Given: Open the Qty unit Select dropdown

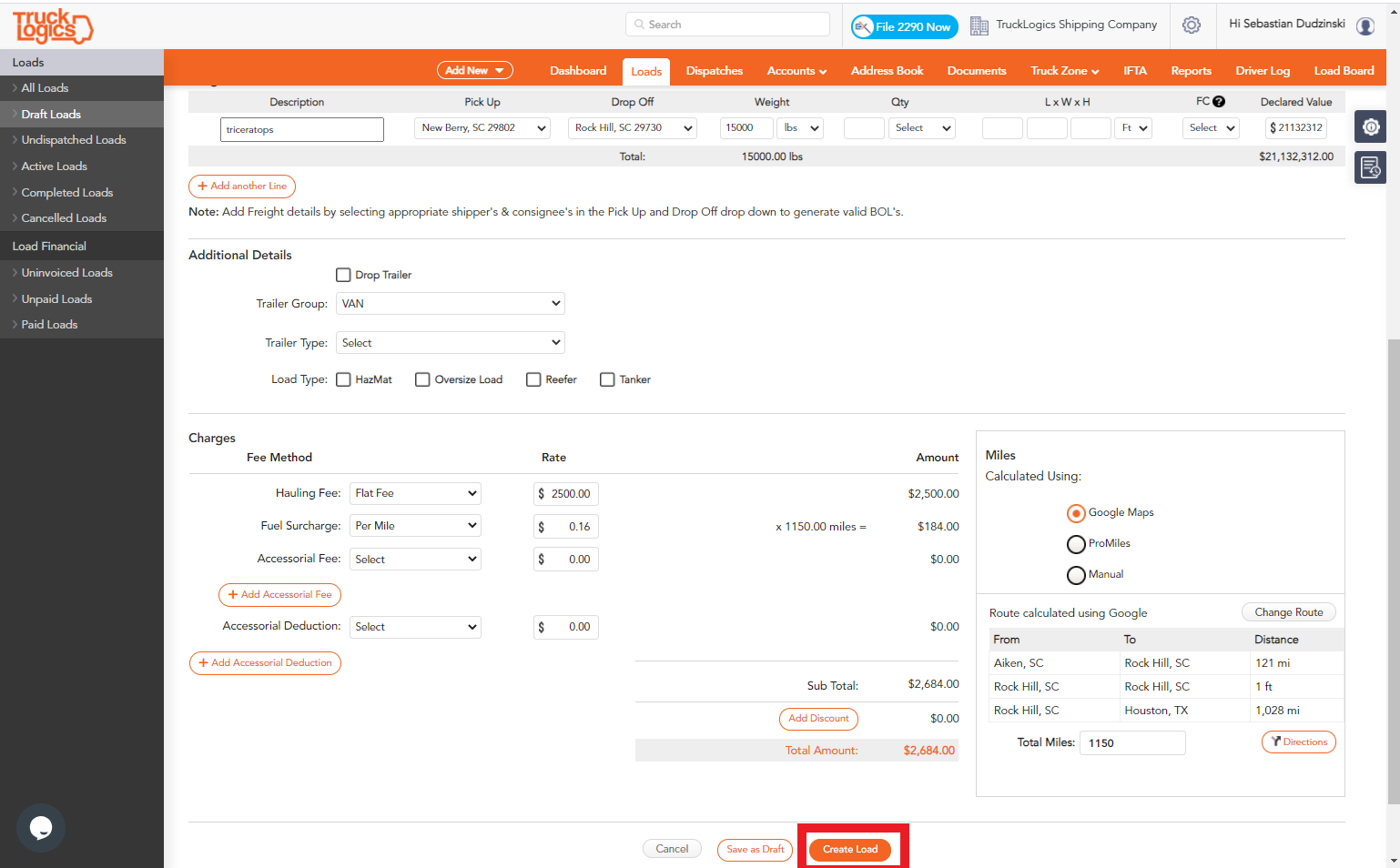Looking at the screenshot, I should coord(922,128).
